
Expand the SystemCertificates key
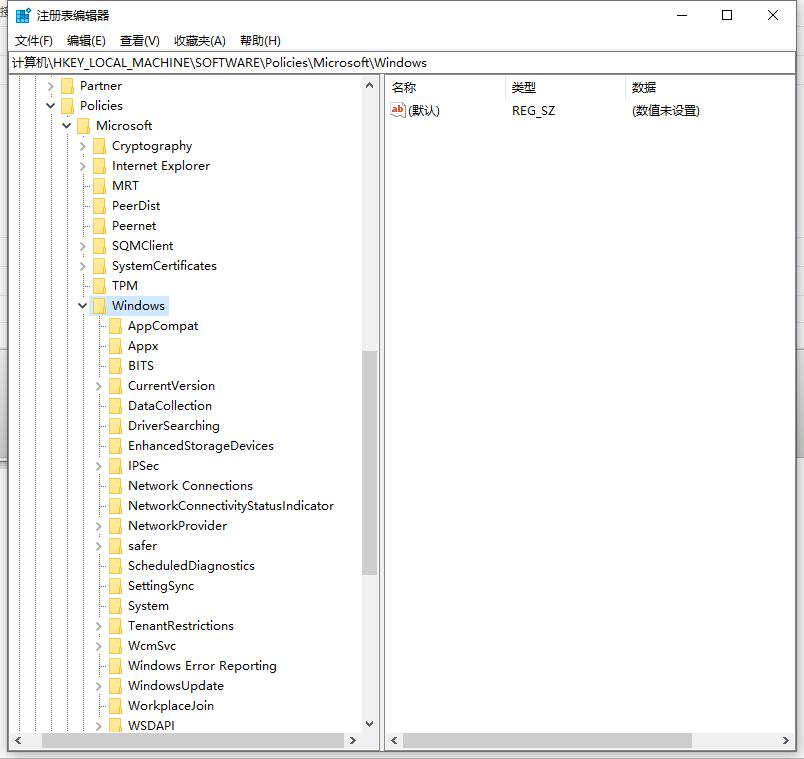click(x=83, y=266)
